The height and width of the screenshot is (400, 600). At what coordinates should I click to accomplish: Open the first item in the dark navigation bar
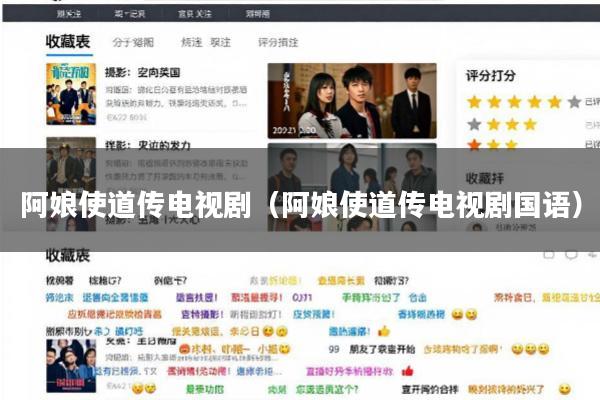[69, 14]
